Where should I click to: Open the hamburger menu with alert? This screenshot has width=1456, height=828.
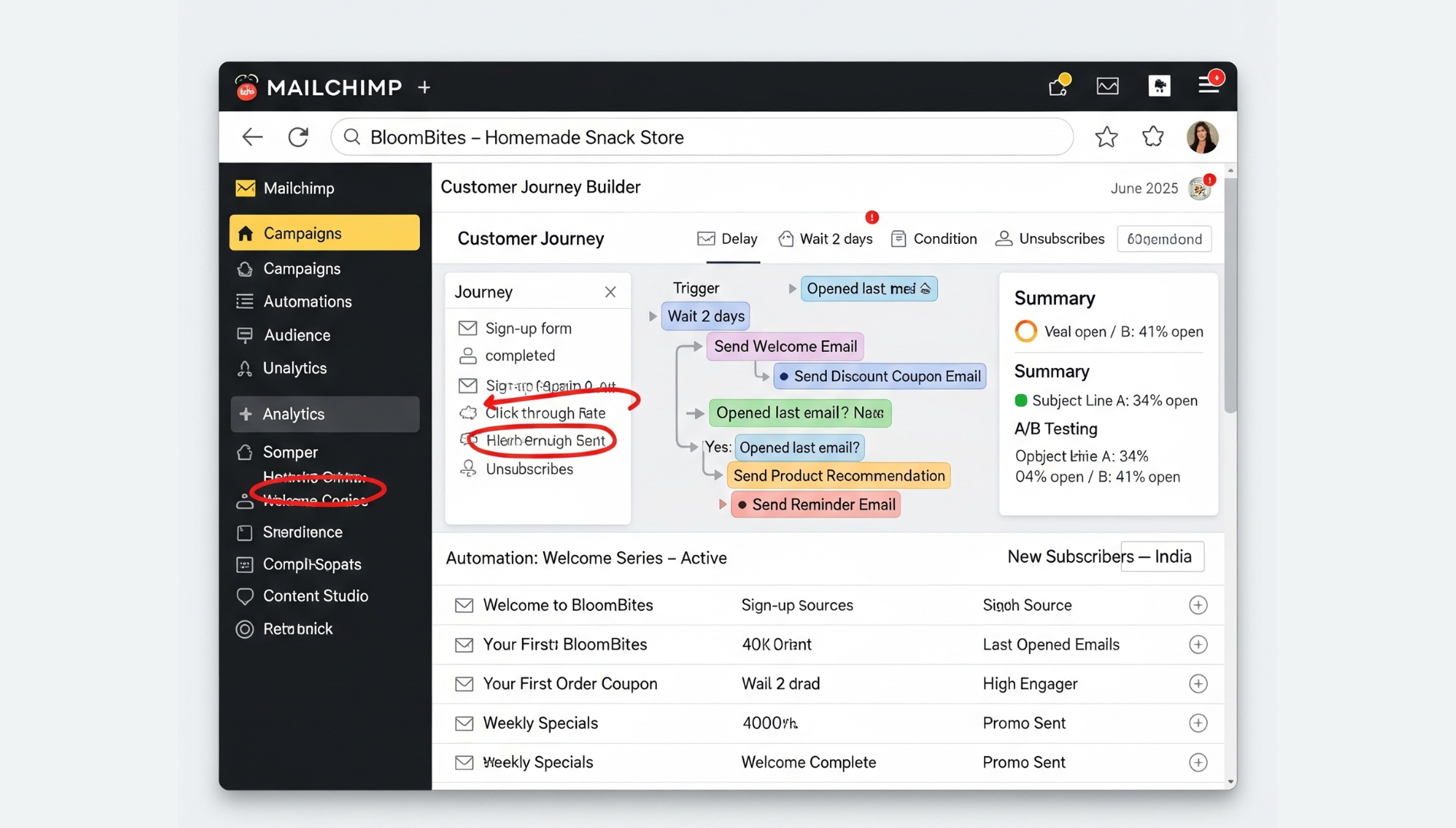1209,84
